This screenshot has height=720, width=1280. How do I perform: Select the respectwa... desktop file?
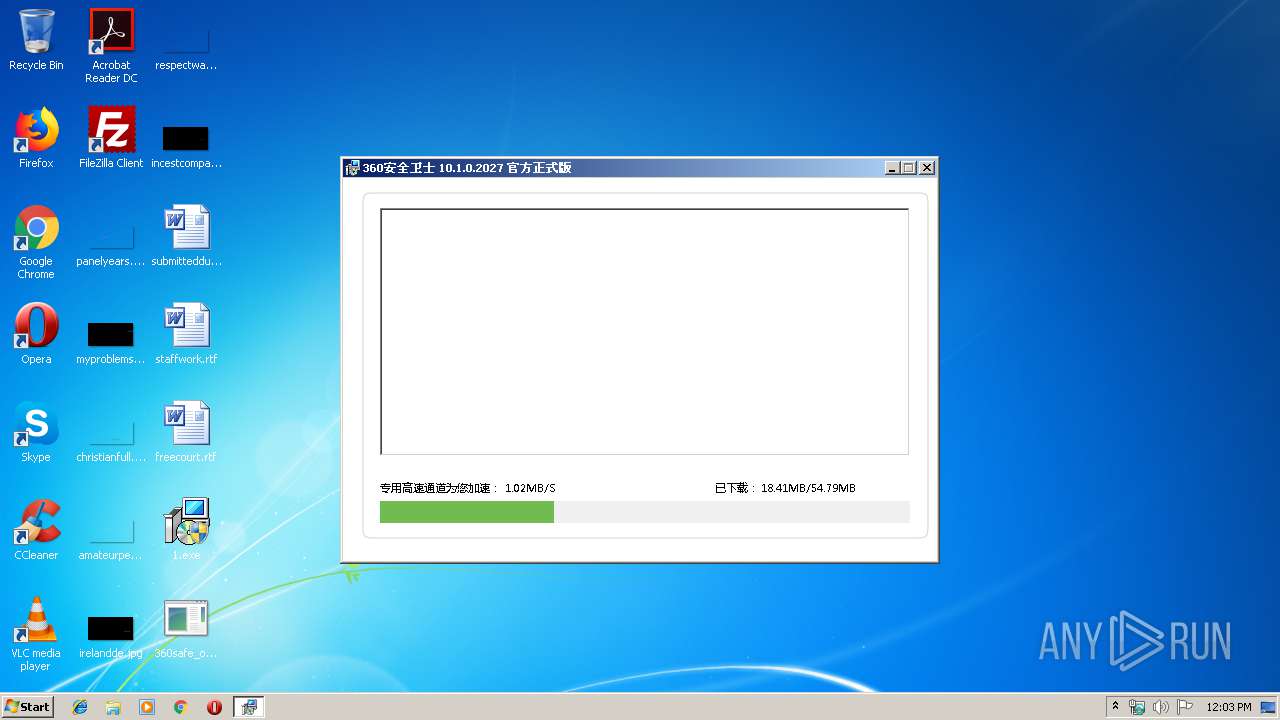[x=186, y=48]
